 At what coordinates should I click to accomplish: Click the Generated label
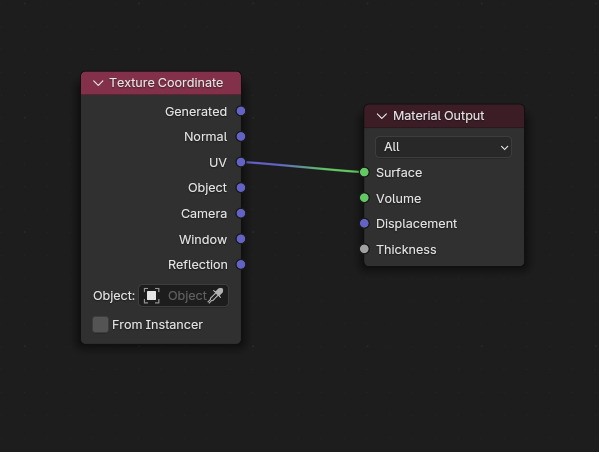tap(196, 112)
